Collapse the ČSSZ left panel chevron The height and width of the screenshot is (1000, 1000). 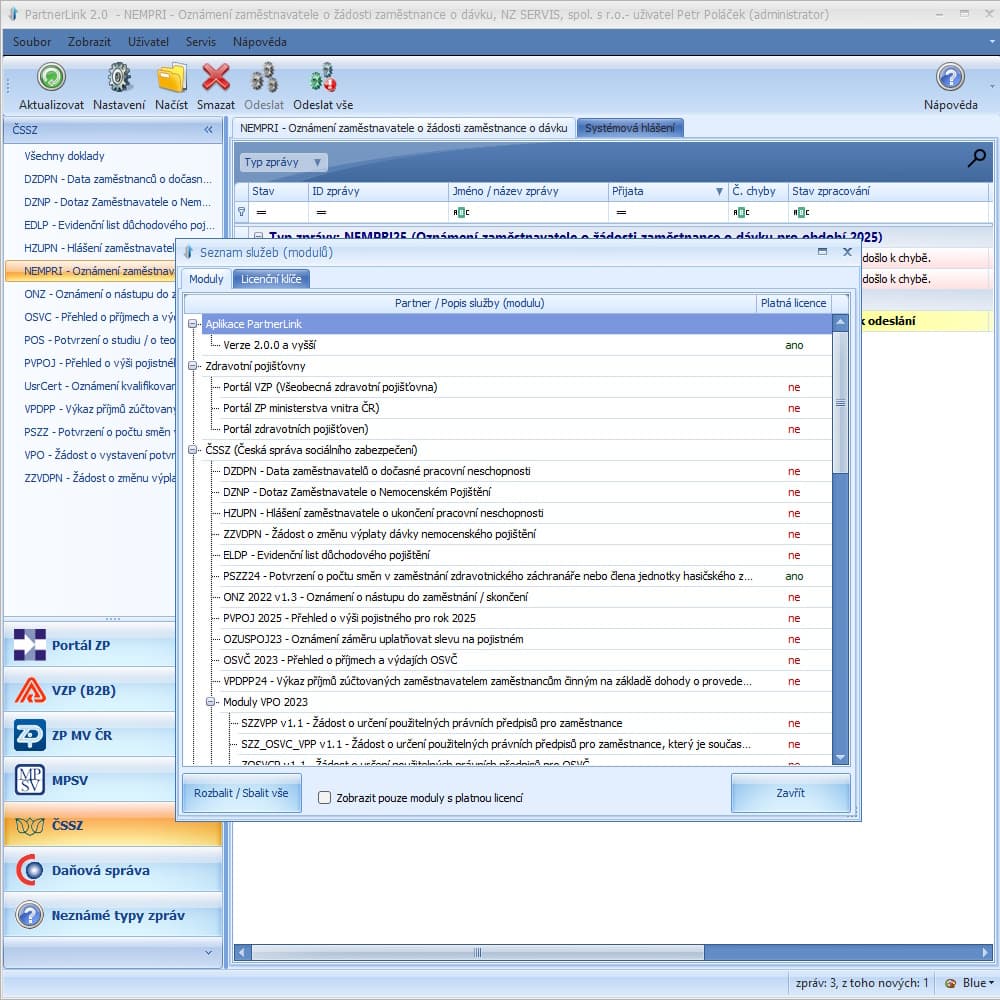208,129
